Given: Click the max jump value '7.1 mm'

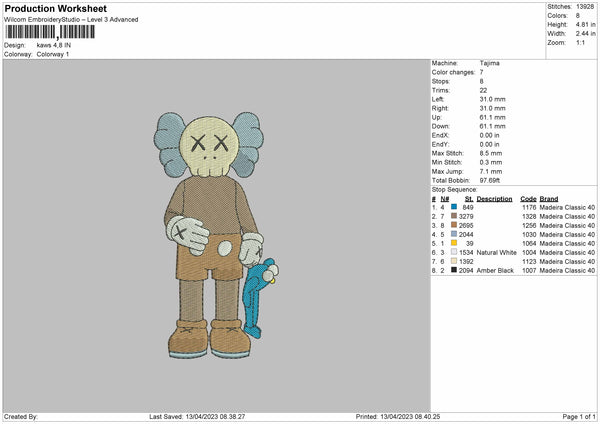Looking at the screenshot, I should (x=491, y=171).
